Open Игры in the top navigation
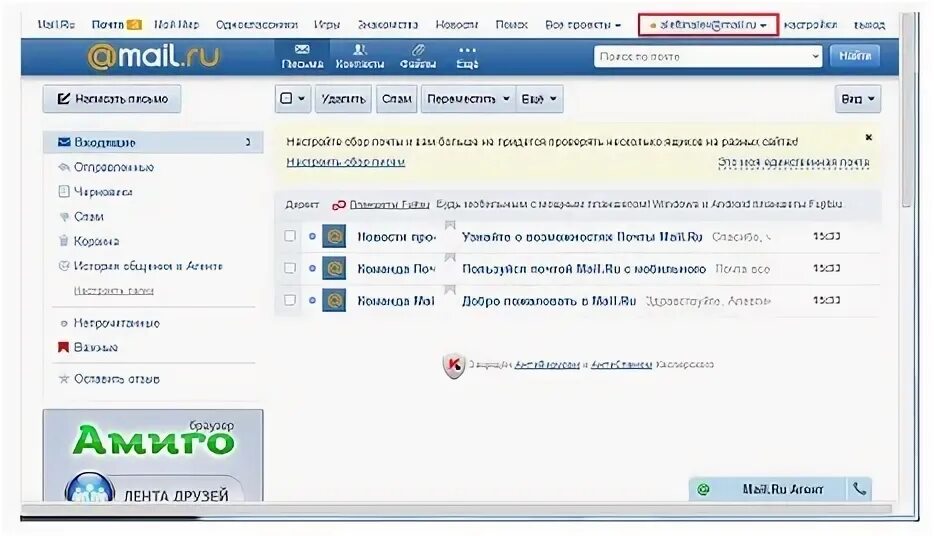The width and height of the screenshot is (934, 536). (x=327, y=25)
